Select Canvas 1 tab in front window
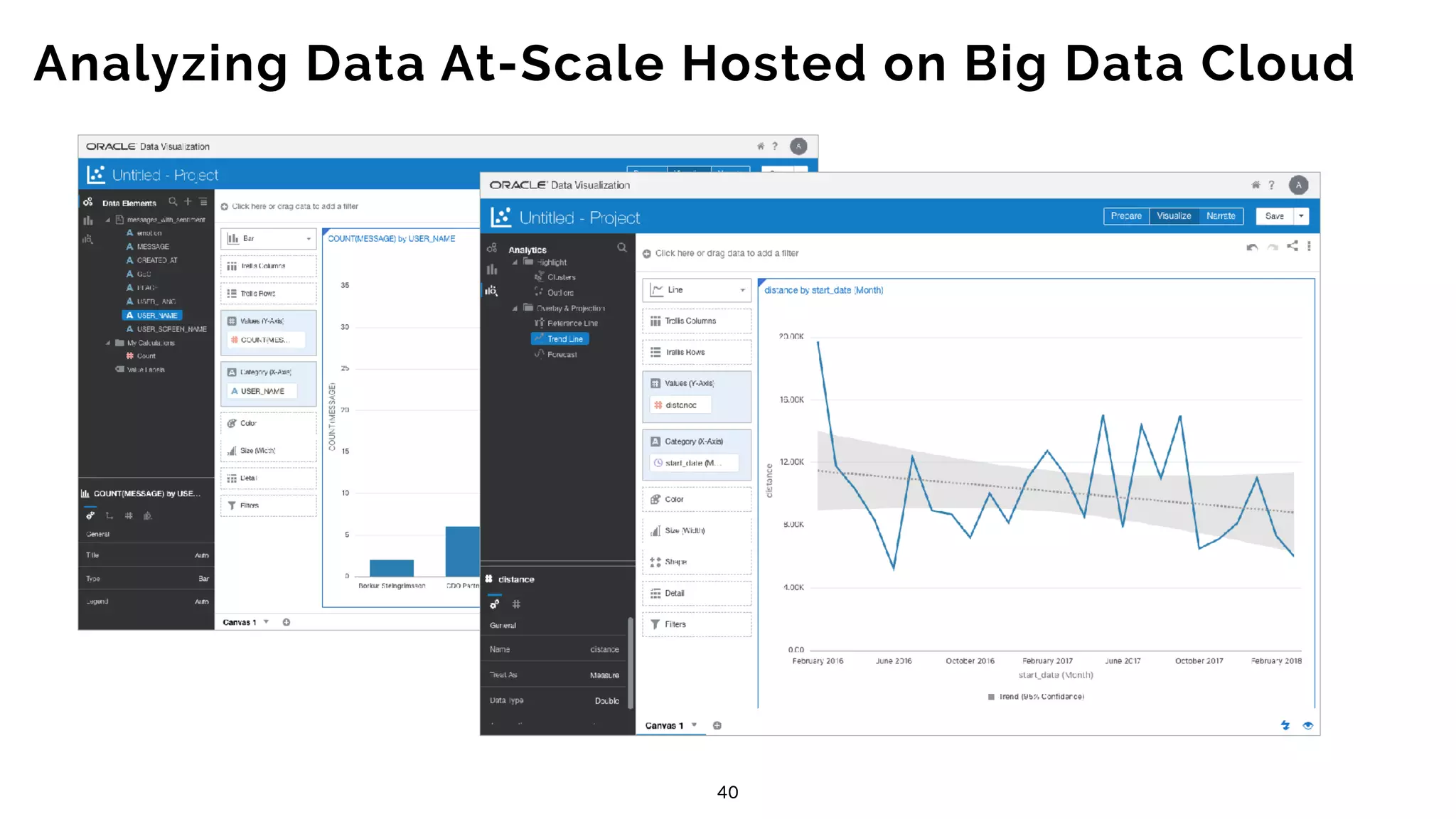 coord(664,726)
